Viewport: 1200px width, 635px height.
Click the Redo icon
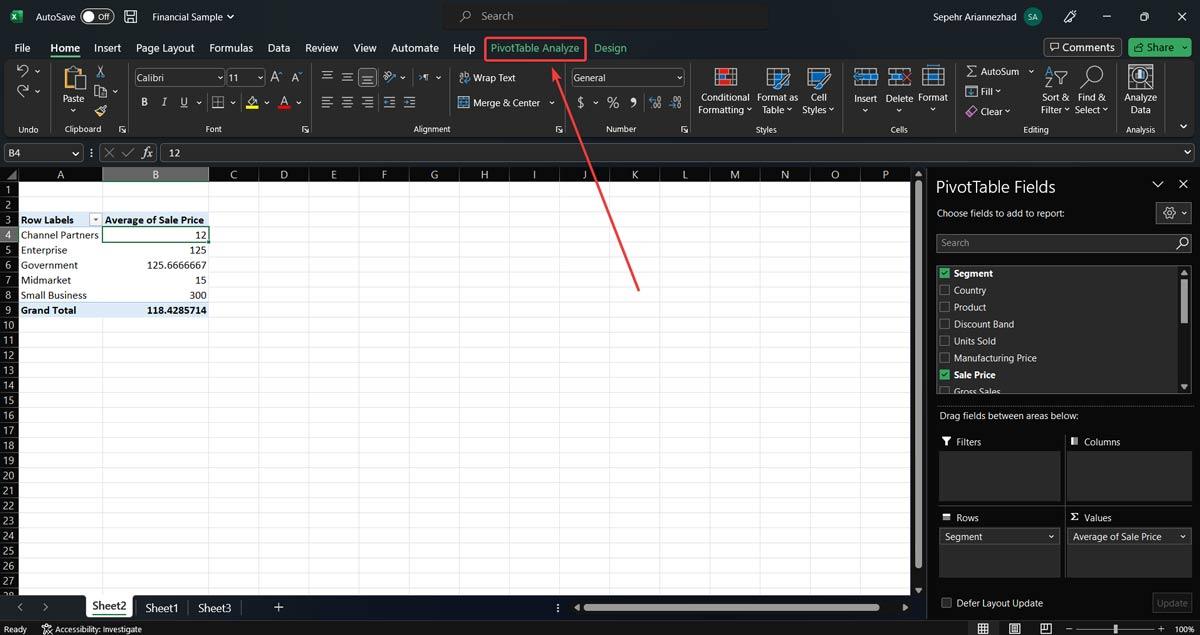22,91
